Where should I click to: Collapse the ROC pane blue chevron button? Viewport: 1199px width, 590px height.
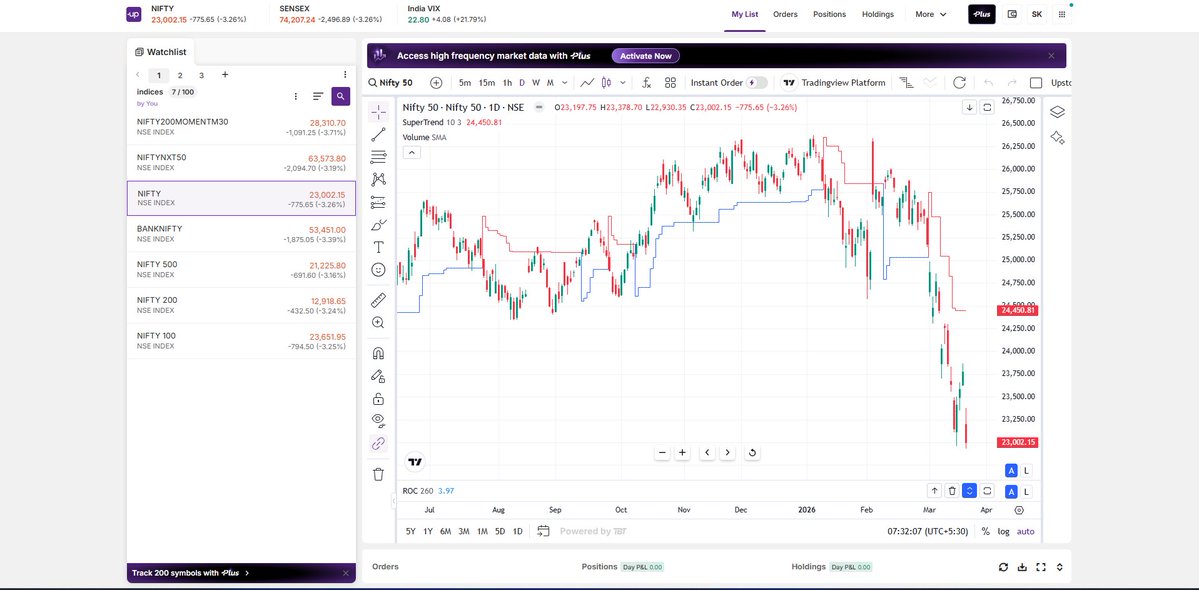[970, 491]
